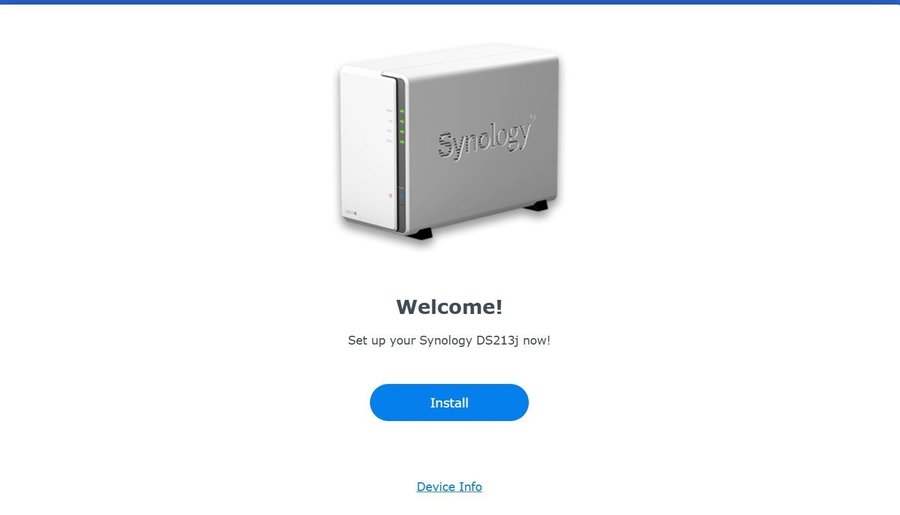This screenshot has width=900, height=515.
Task: Click the left black rubber foot of NAS
Action: point(420,233)
